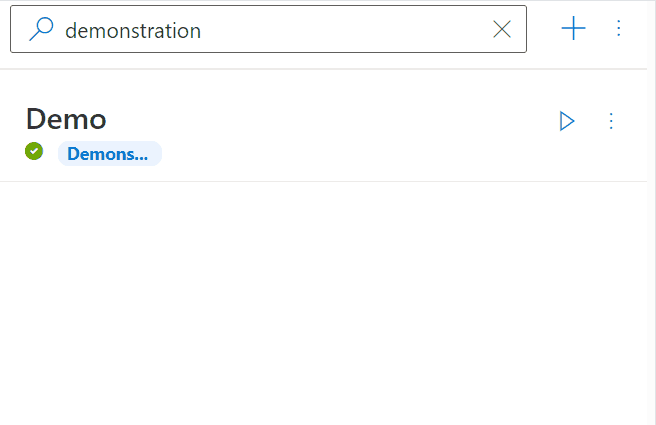Open more options for the Demo item
The height and width of the screenshot is (425, 656).
pyautogui.click(x=612, y=121)
